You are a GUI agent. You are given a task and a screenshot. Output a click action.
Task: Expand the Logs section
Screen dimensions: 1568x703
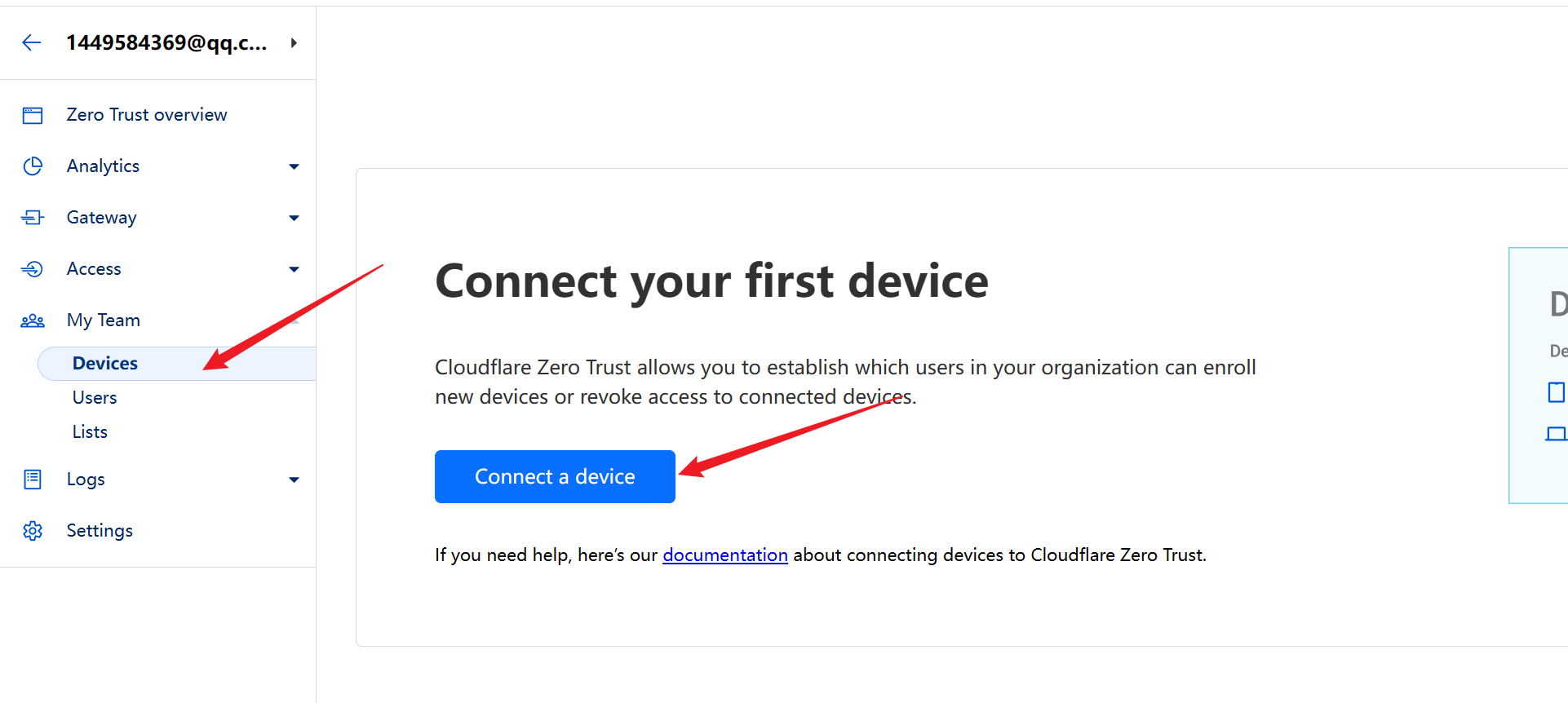293,479
